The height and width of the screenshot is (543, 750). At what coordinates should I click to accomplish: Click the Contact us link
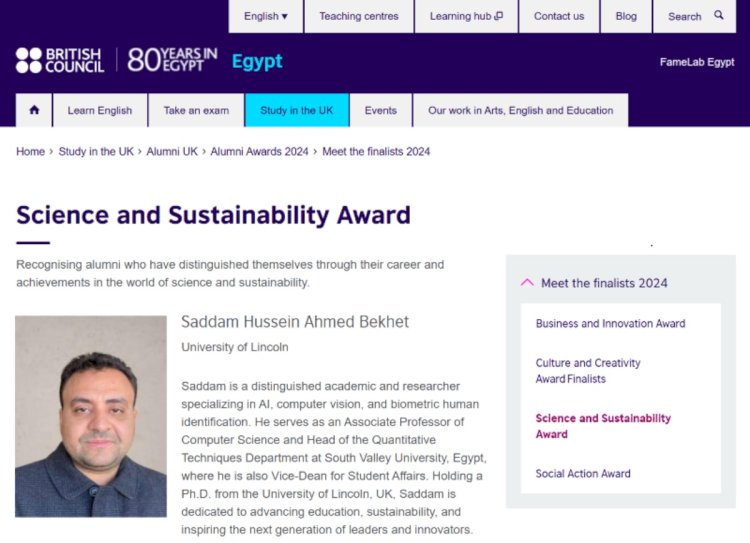click(559, 16)
